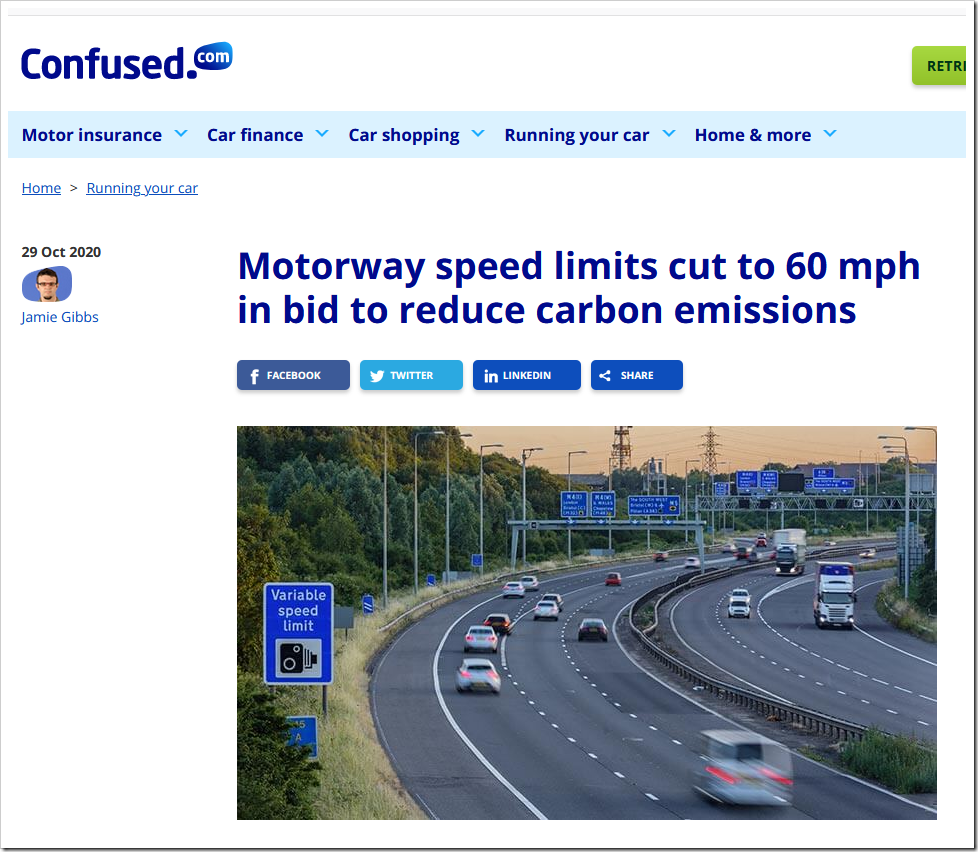Click the Motorway speed limits headline
978x852 pixels.
tap(579, 288)
